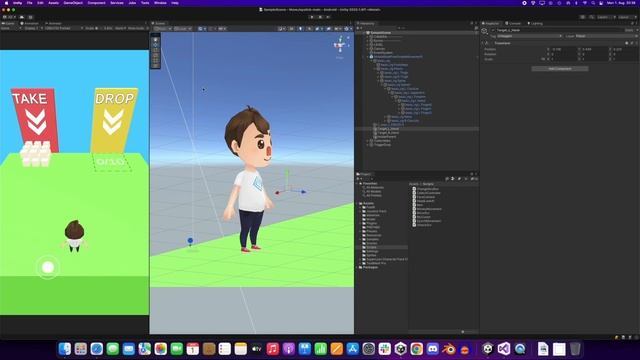640x360 pixels.
Task: Open Blender from the Dock
Action: [x=449, y=349]
